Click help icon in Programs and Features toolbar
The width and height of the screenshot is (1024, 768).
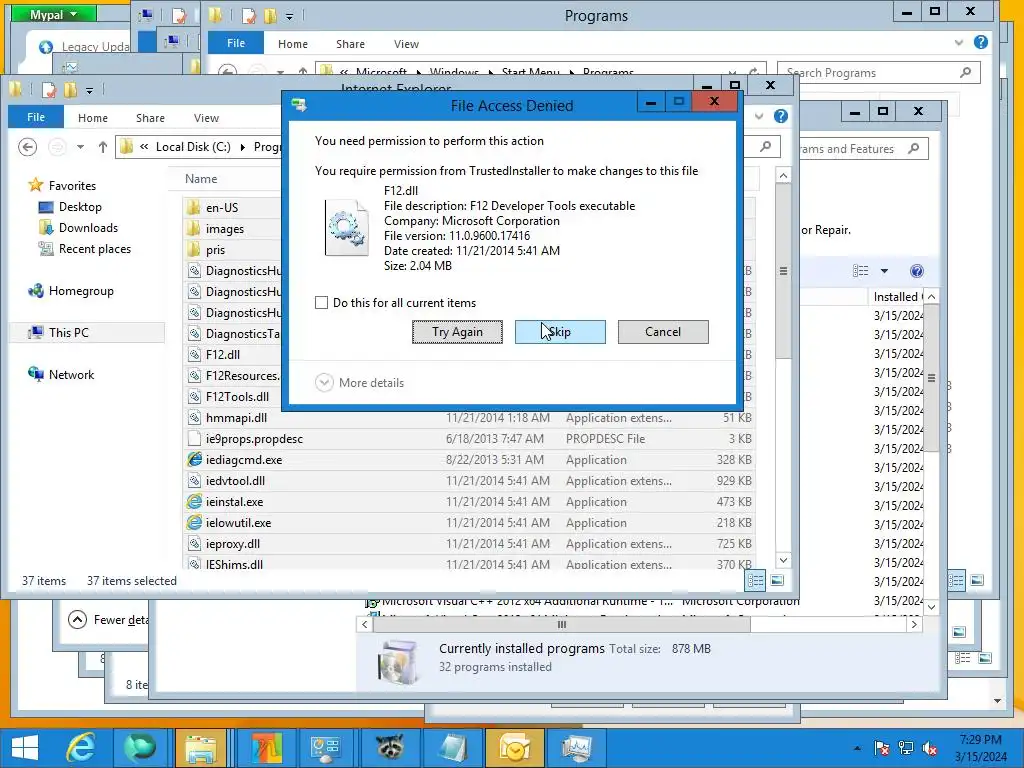(917, 271)
